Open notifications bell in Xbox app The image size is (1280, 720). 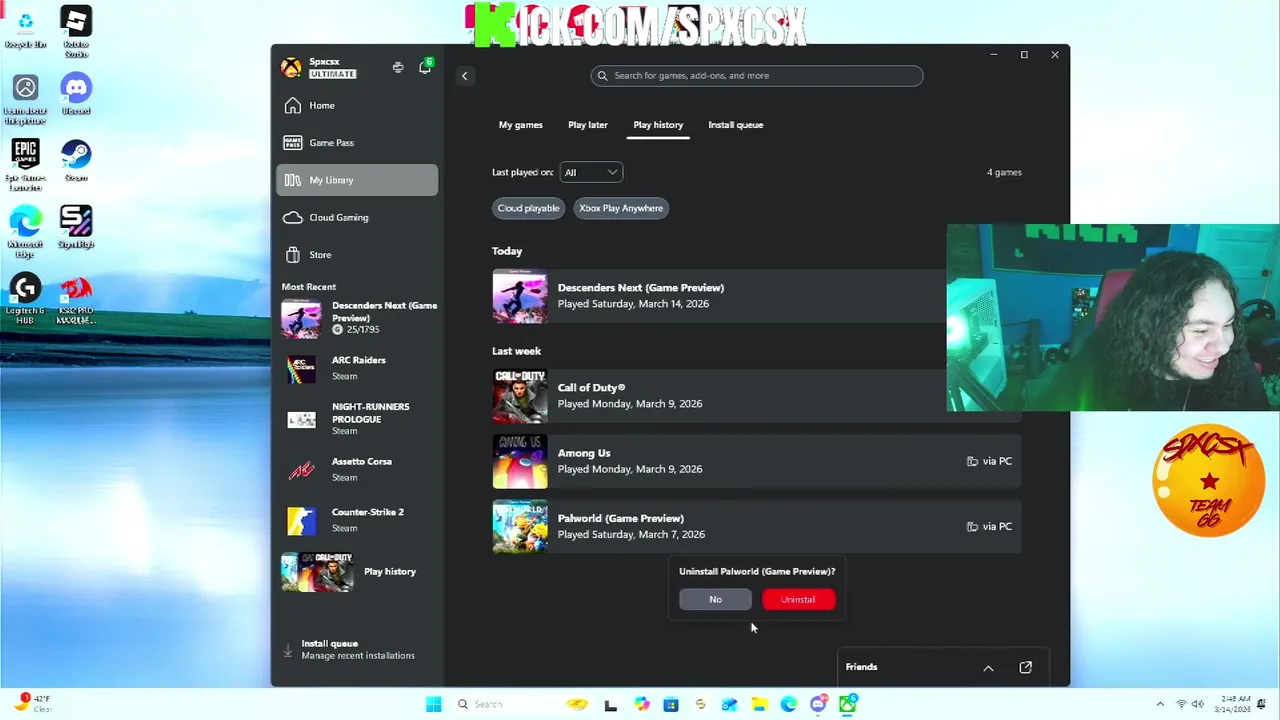click(425, 67)
